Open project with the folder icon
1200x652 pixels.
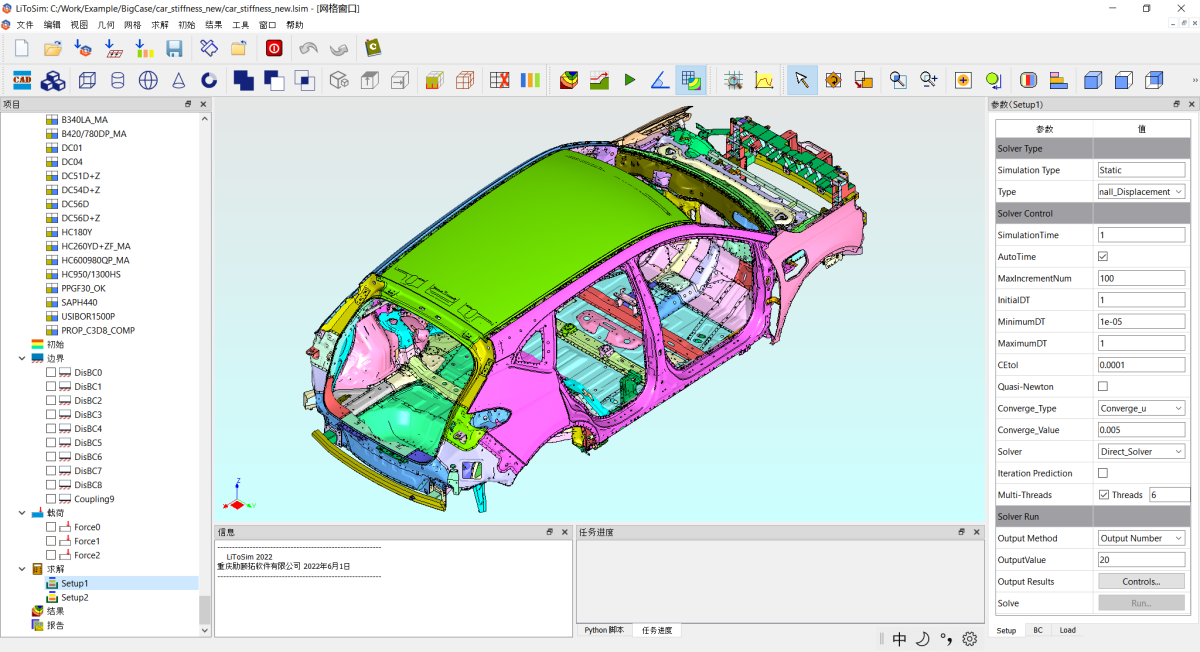click(53, 48)
